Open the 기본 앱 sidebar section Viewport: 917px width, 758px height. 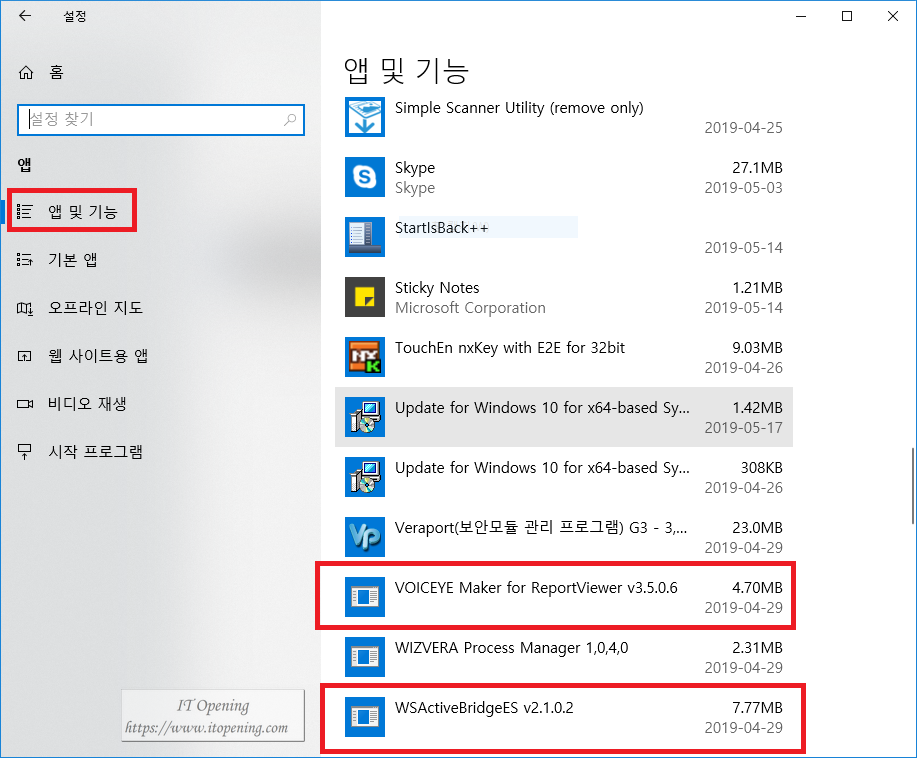pyautogui.click(x=57, y=259)
